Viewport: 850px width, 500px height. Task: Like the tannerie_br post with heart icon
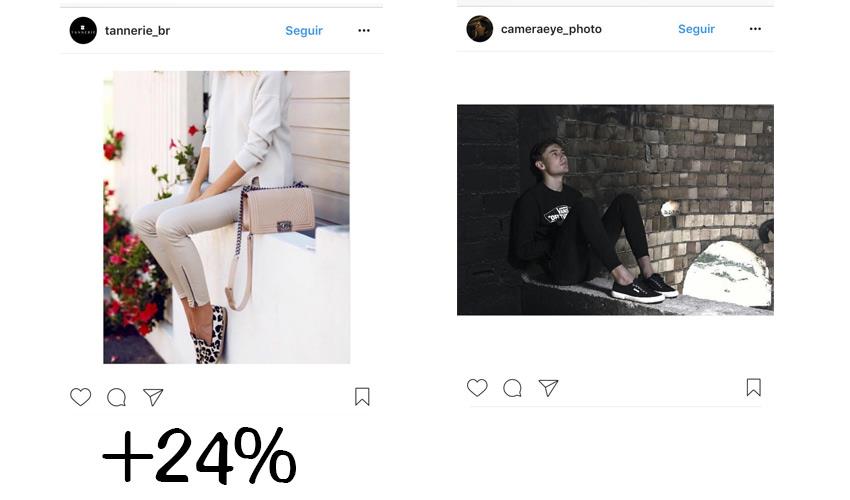pos(80,397)
